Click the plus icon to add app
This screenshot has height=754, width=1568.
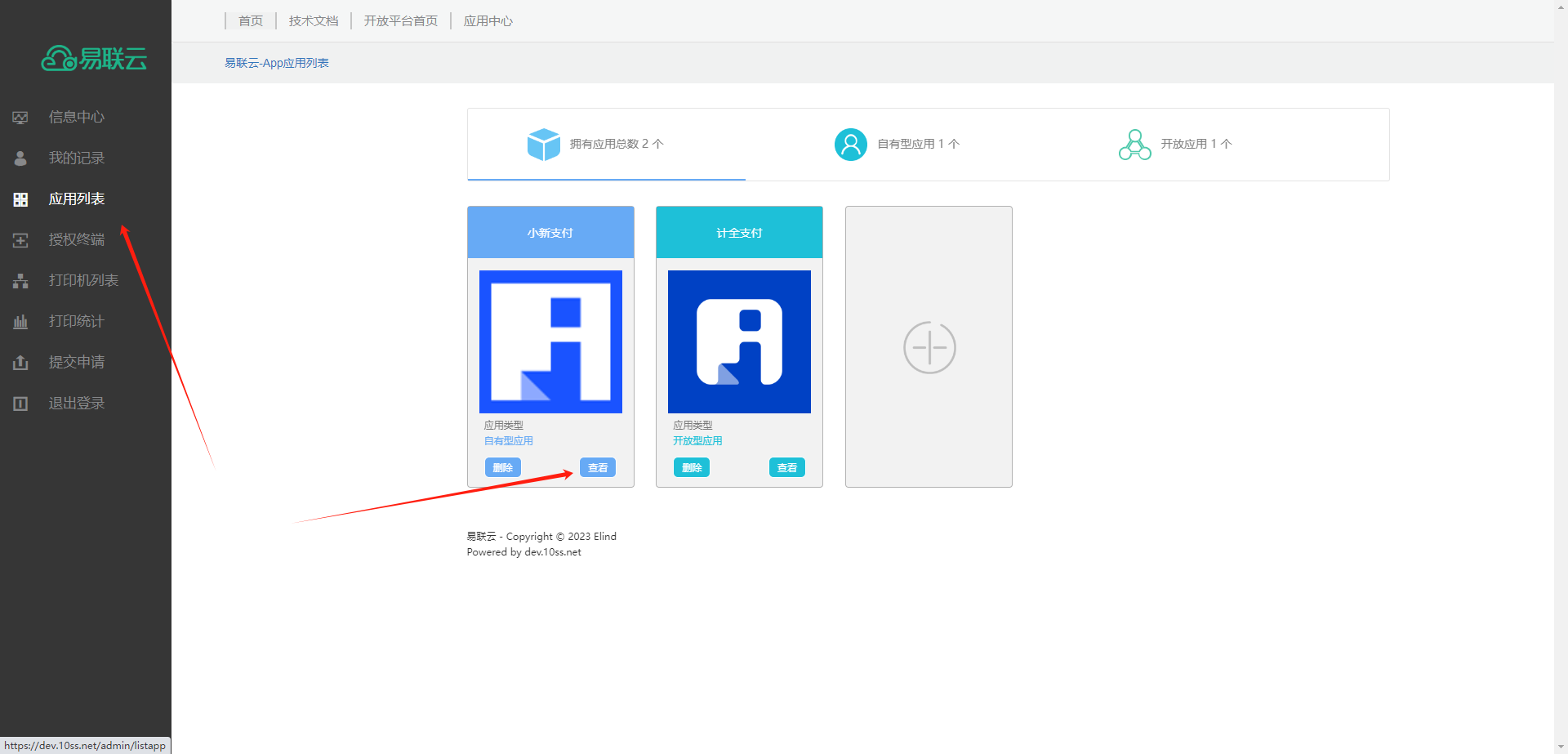click(929, 348)
